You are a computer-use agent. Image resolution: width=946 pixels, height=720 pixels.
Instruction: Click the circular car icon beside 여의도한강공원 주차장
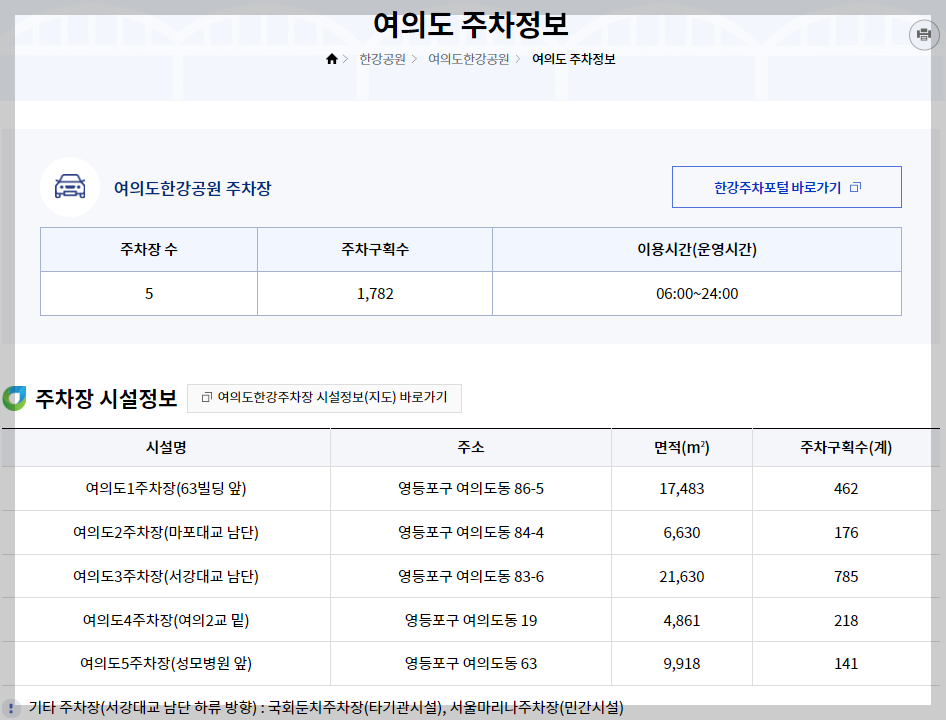point(70,187)
